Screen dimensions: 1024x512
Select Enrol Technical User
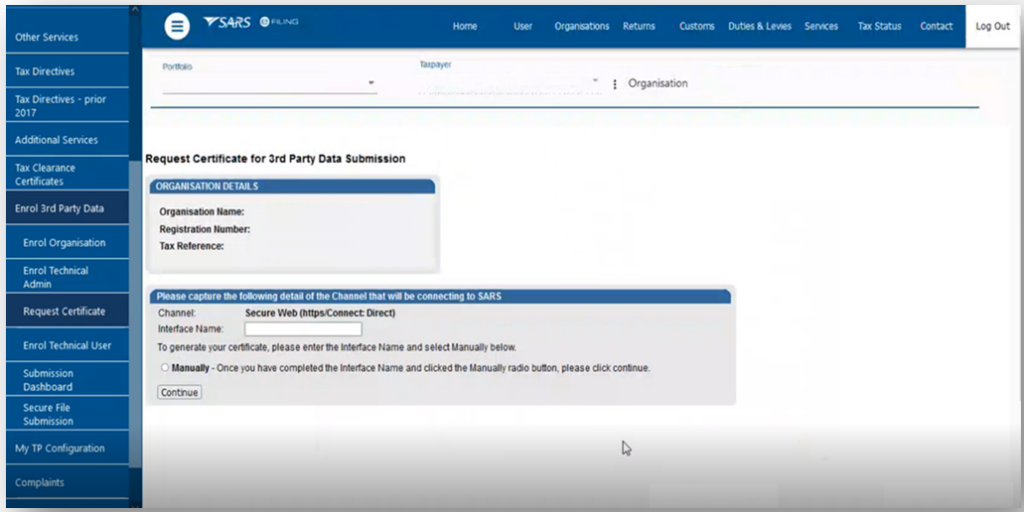(67, 345)
